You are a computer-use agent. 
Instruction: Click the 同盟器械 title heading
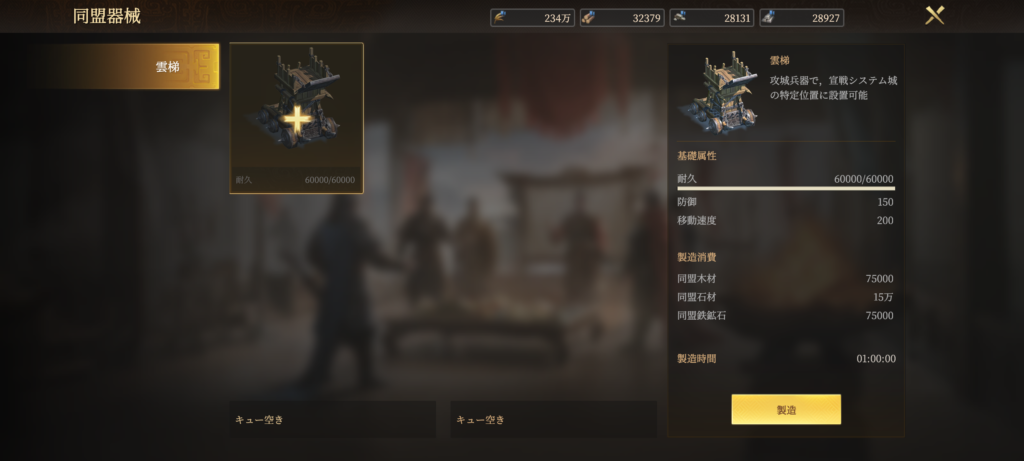106,16
